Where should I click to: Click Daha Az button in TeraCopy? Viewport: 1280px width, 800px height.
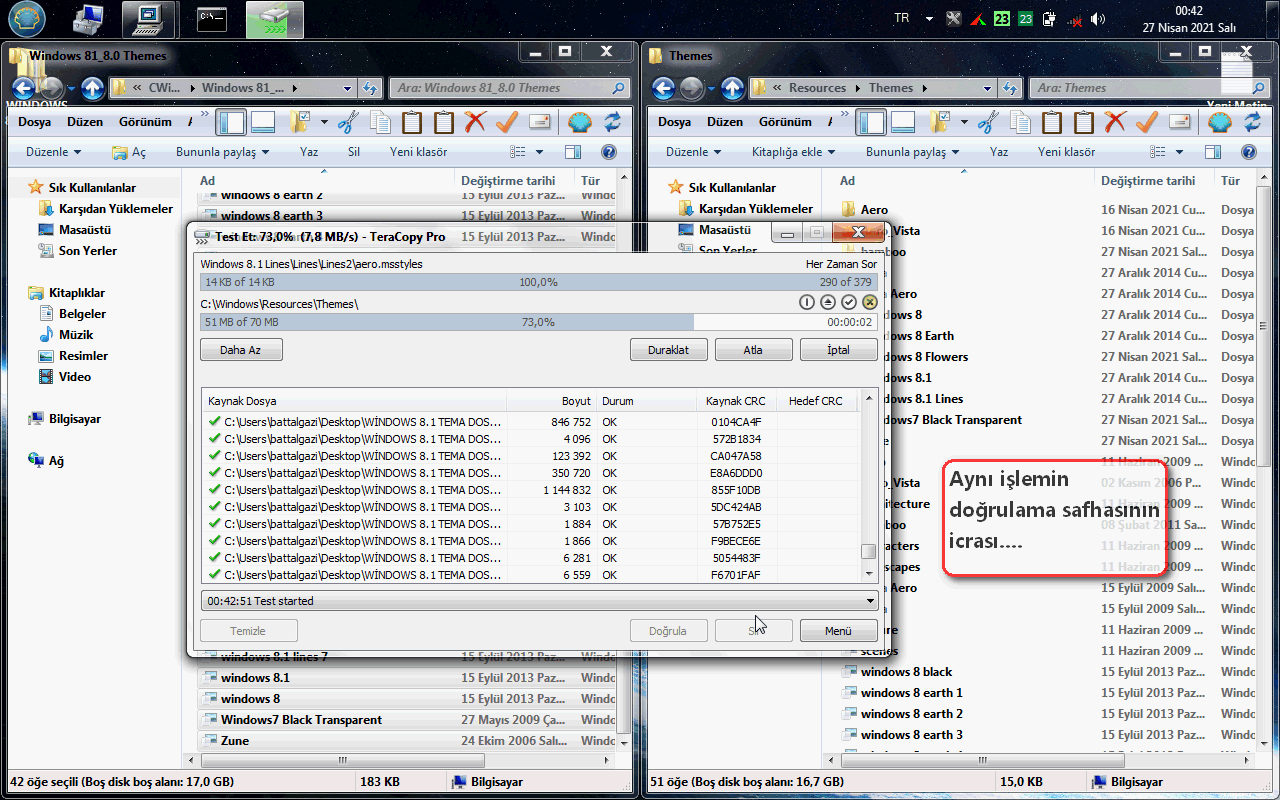click(241, 350)
